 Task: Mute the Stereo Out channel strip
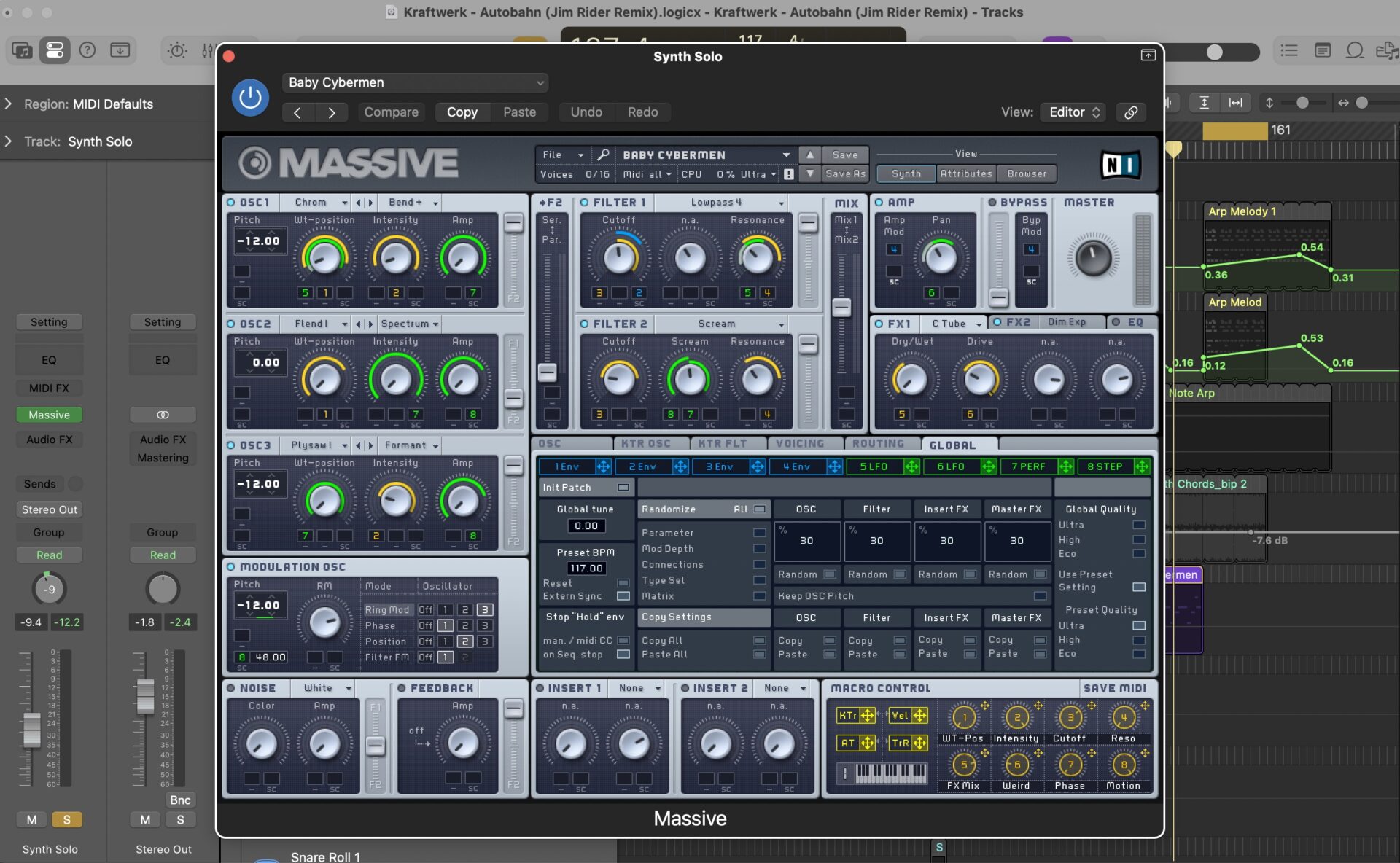(x=145, y=819)
